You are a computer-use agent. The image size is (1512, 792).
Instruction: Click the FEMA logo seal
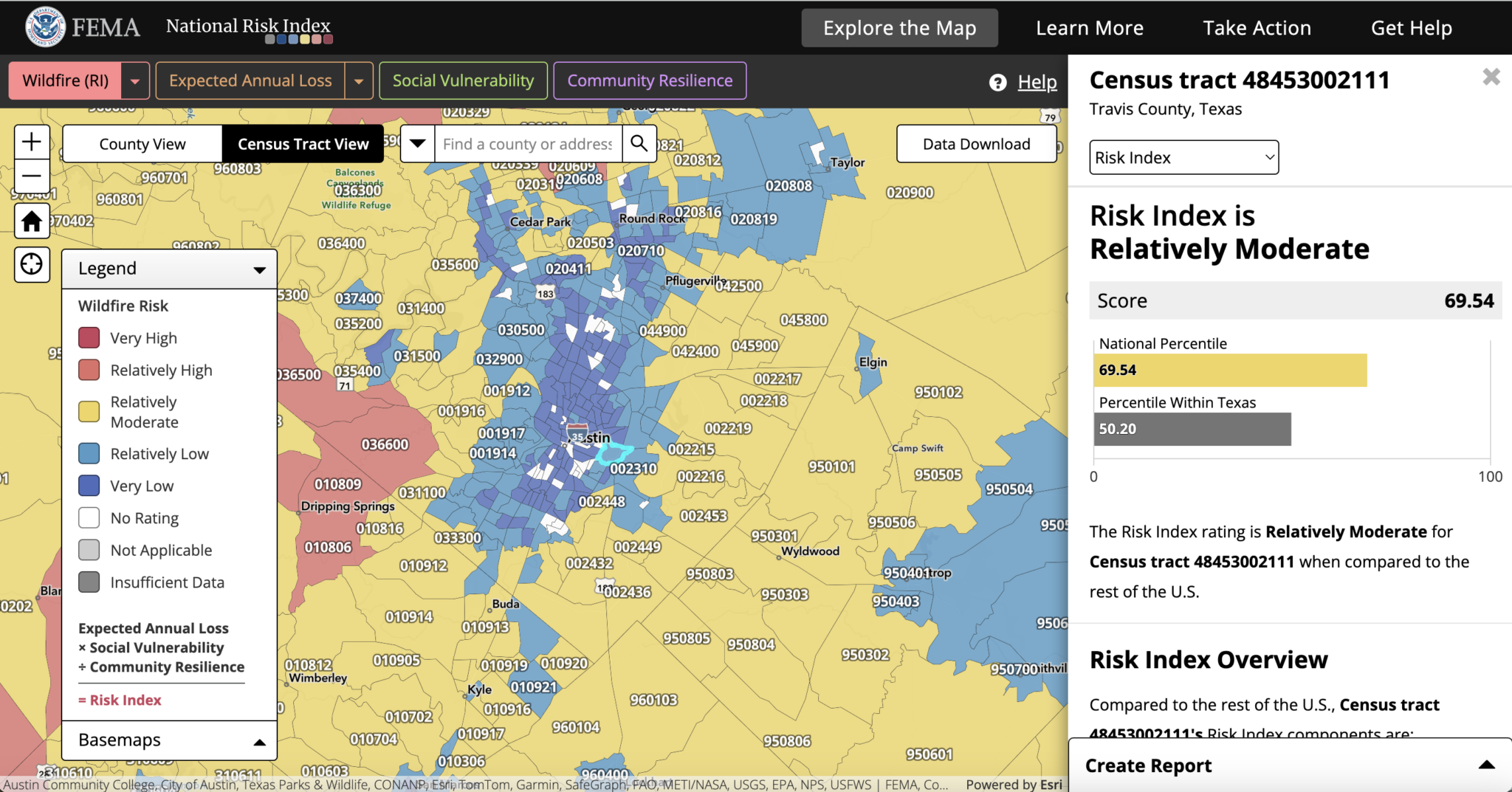(x=46, y=27)
